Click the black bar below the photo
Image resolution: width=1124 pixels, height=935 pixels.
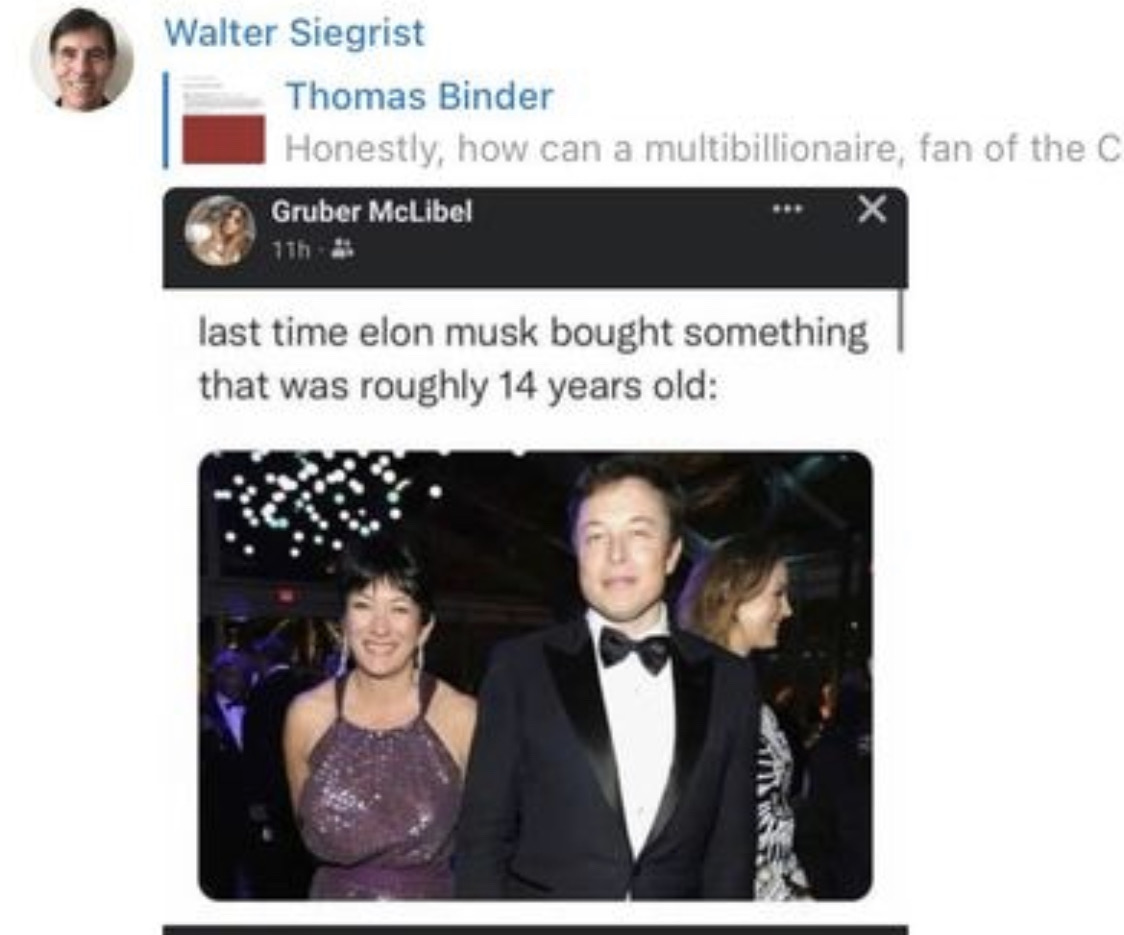pyautogui.click(x=535, y=930)
